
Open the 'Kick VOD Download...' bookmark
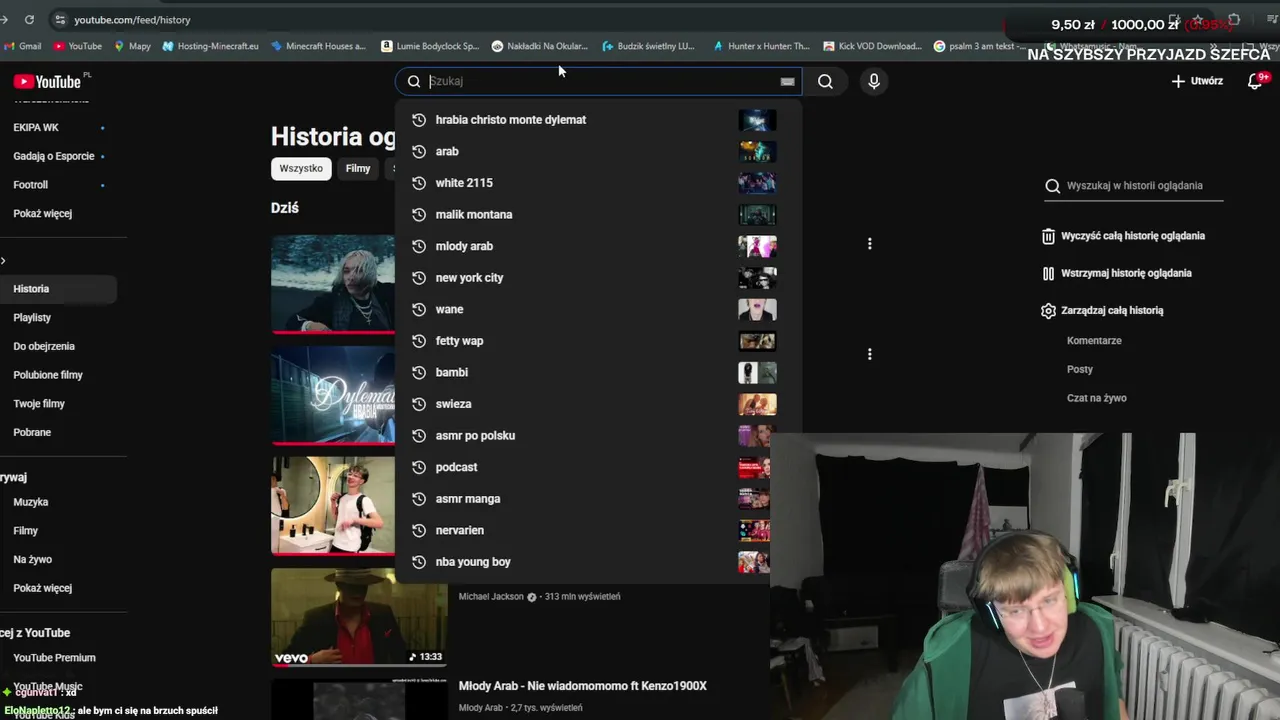pyautogui.click(x=872, y=46)
